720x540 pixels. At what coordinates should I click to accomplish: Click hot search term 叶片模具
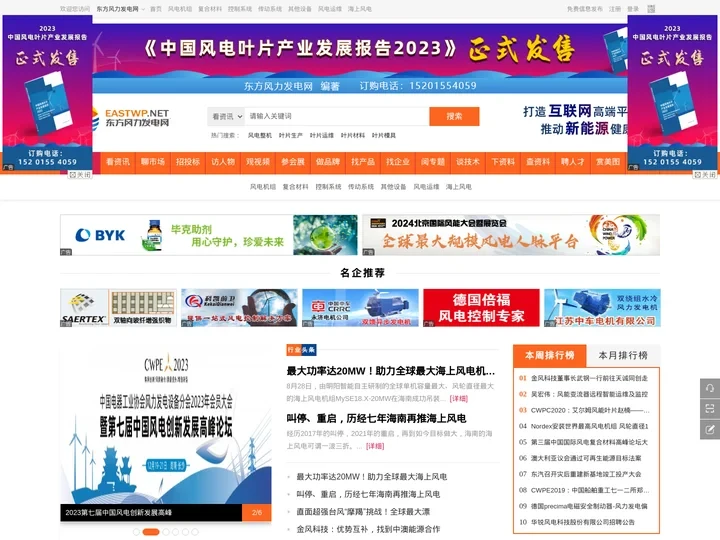coord(384,135)
